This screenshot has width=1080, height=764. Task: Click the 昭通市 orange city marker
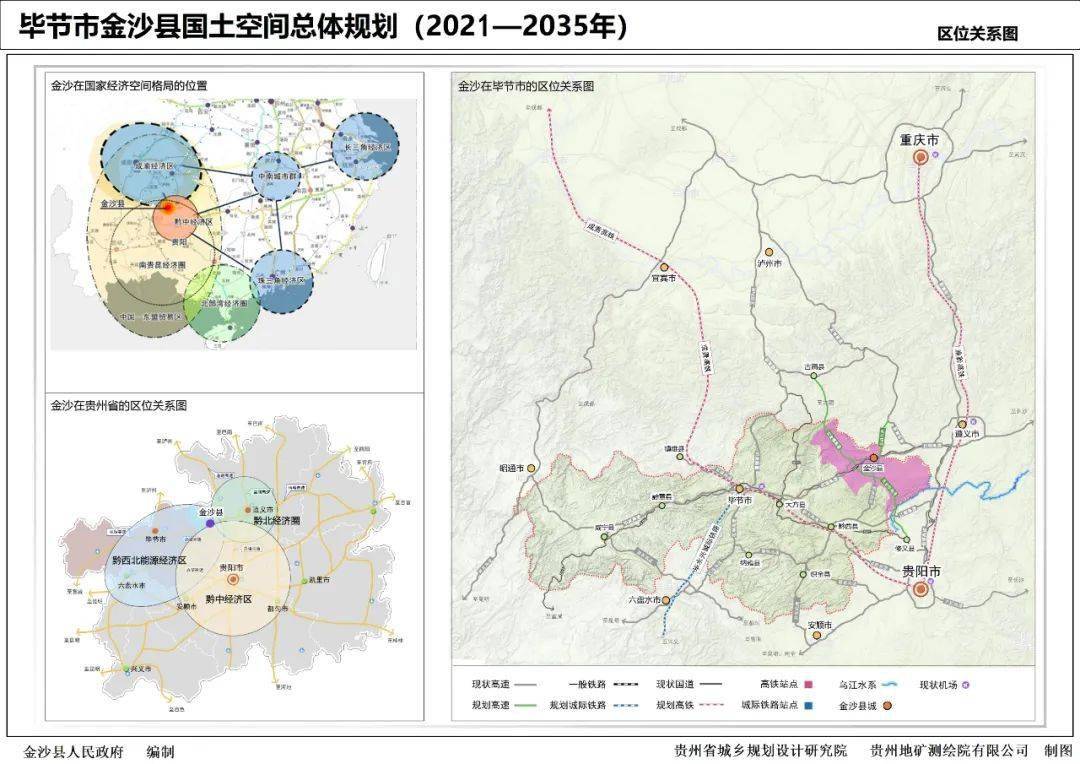531,468
